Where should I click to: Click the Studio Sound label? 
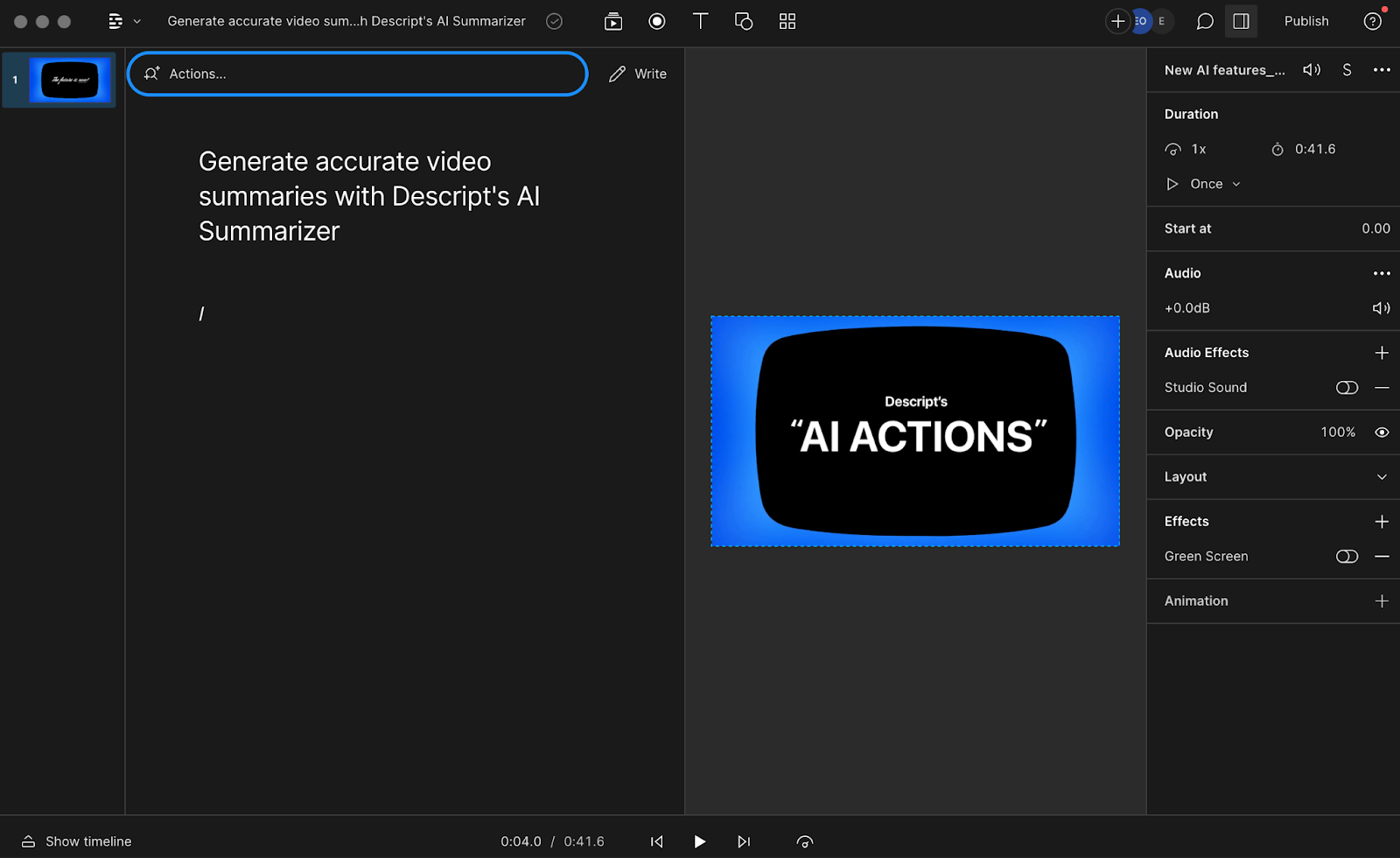point(1206,388)
